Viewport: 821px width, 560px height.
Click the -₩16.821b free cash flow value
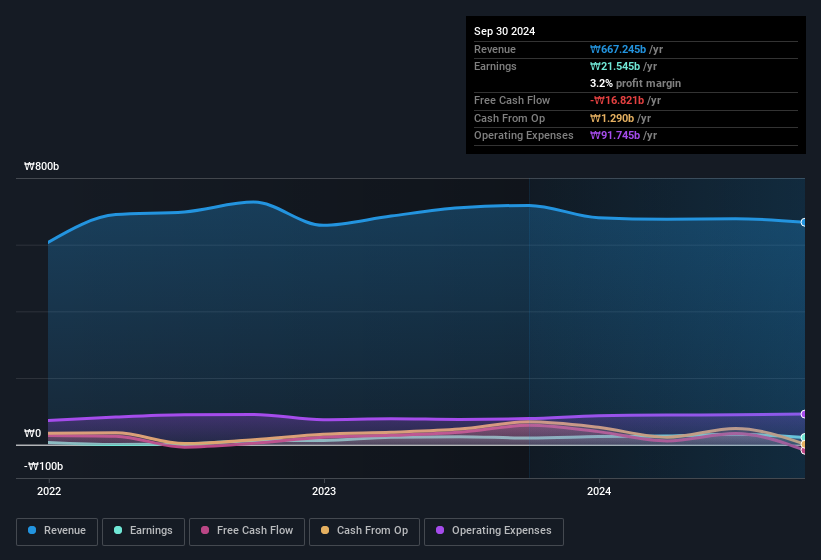617,100
